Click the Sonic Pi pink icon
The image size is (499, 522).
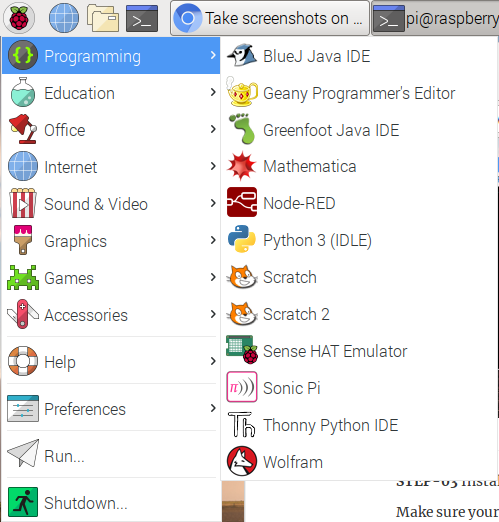coord(242,387)
